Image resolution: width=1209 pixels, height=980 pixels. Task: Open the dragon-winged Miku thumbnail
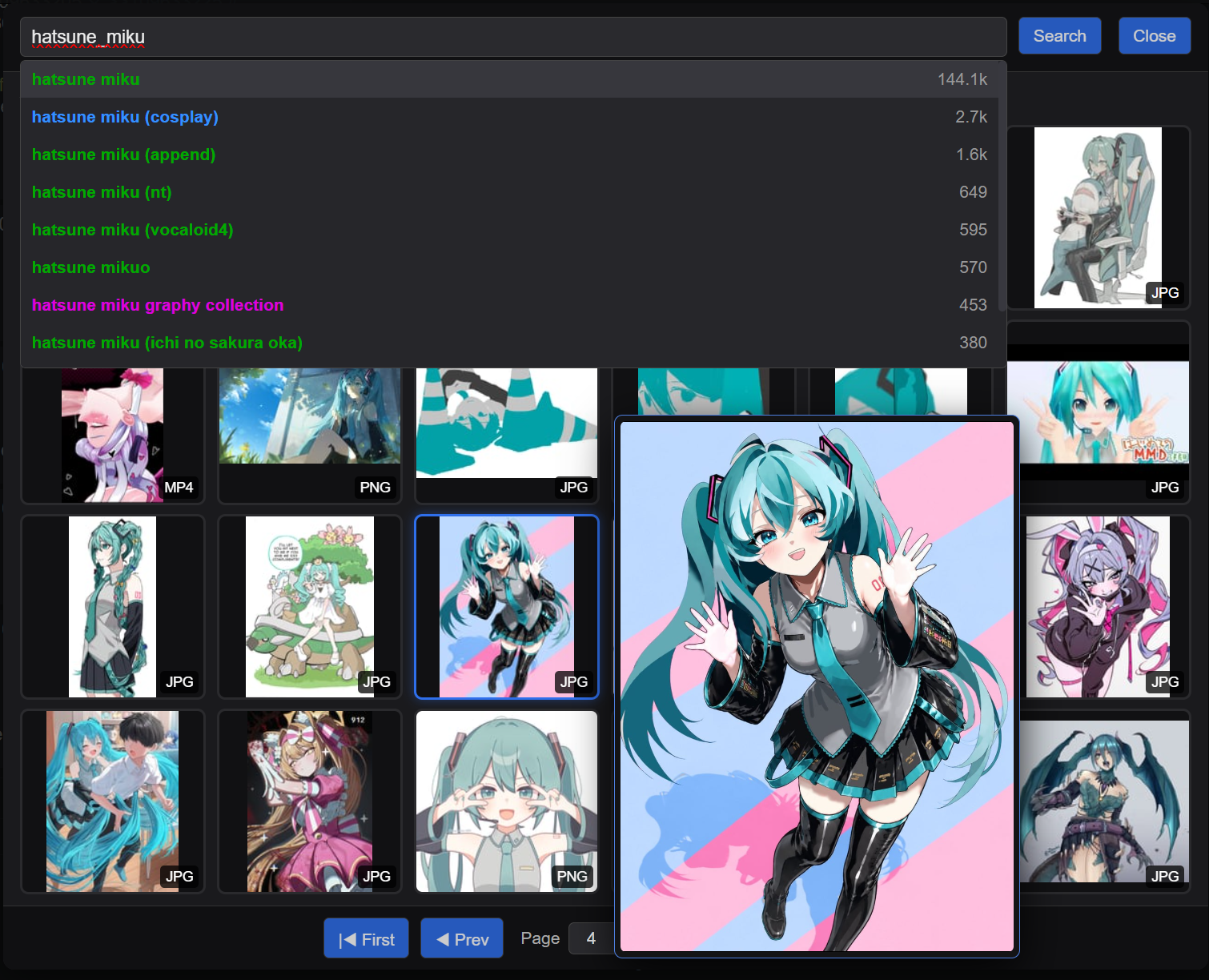tap(1103, 801)
